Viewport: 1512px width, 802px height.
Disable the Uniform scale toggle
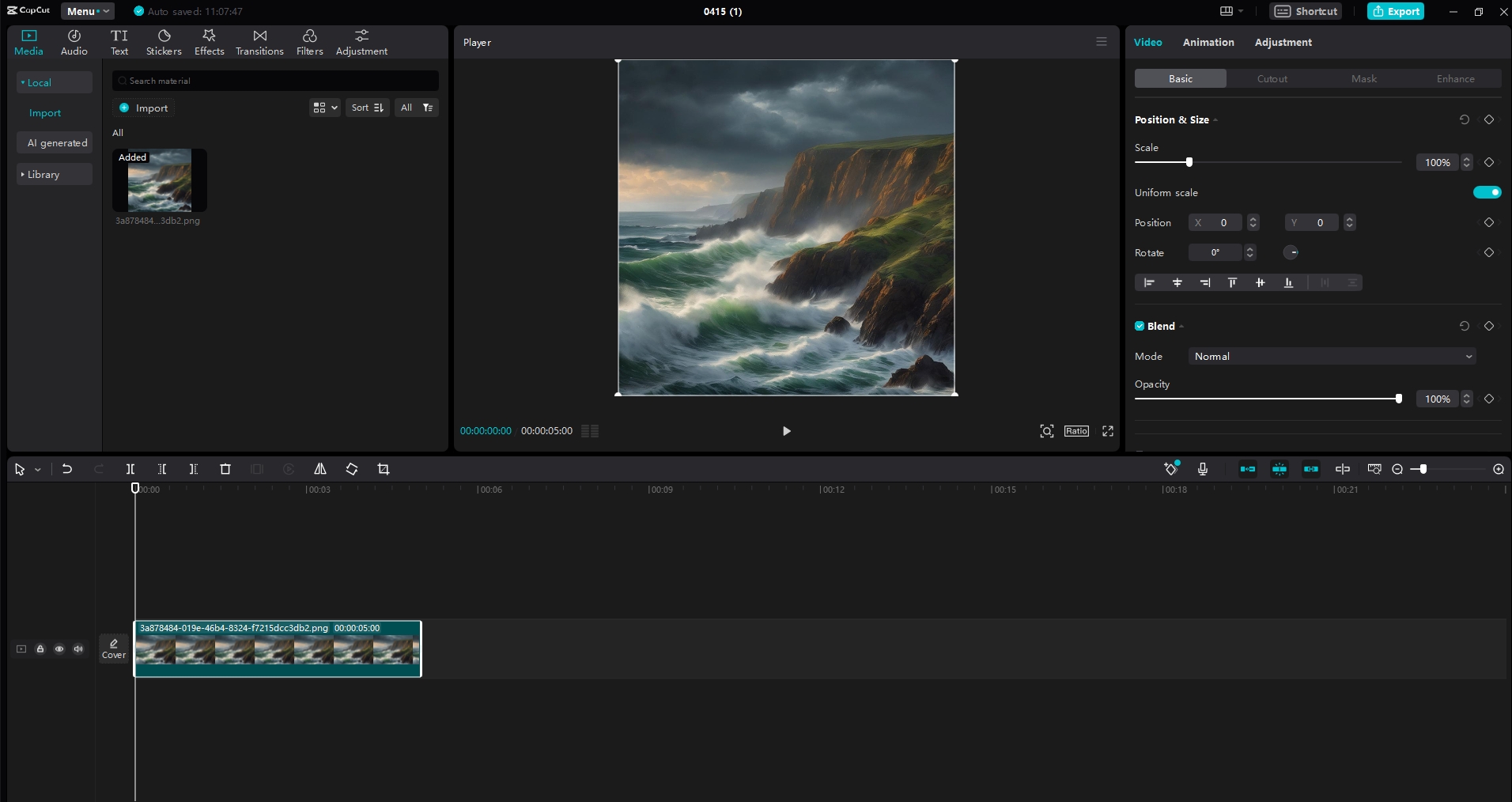pyautogui.click(x=1487, y=192)
